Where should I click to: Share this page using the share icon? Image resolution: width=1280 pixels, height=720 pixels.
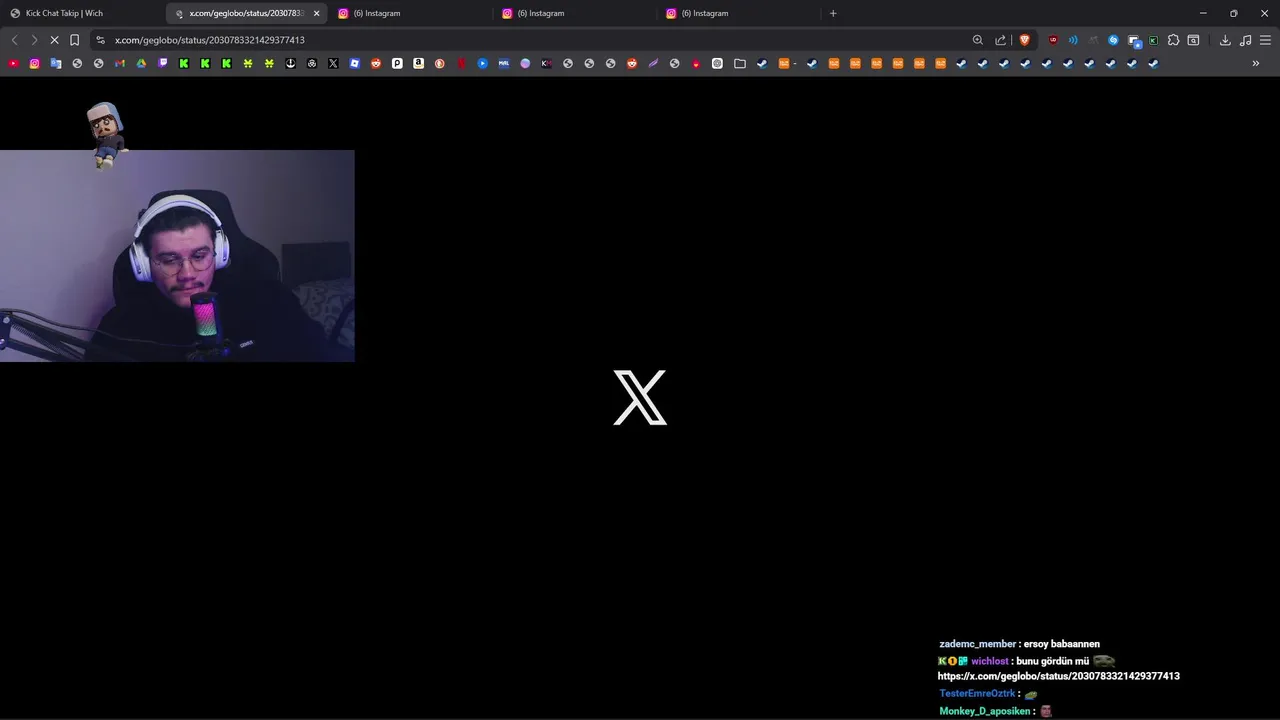click(1000, 40)
